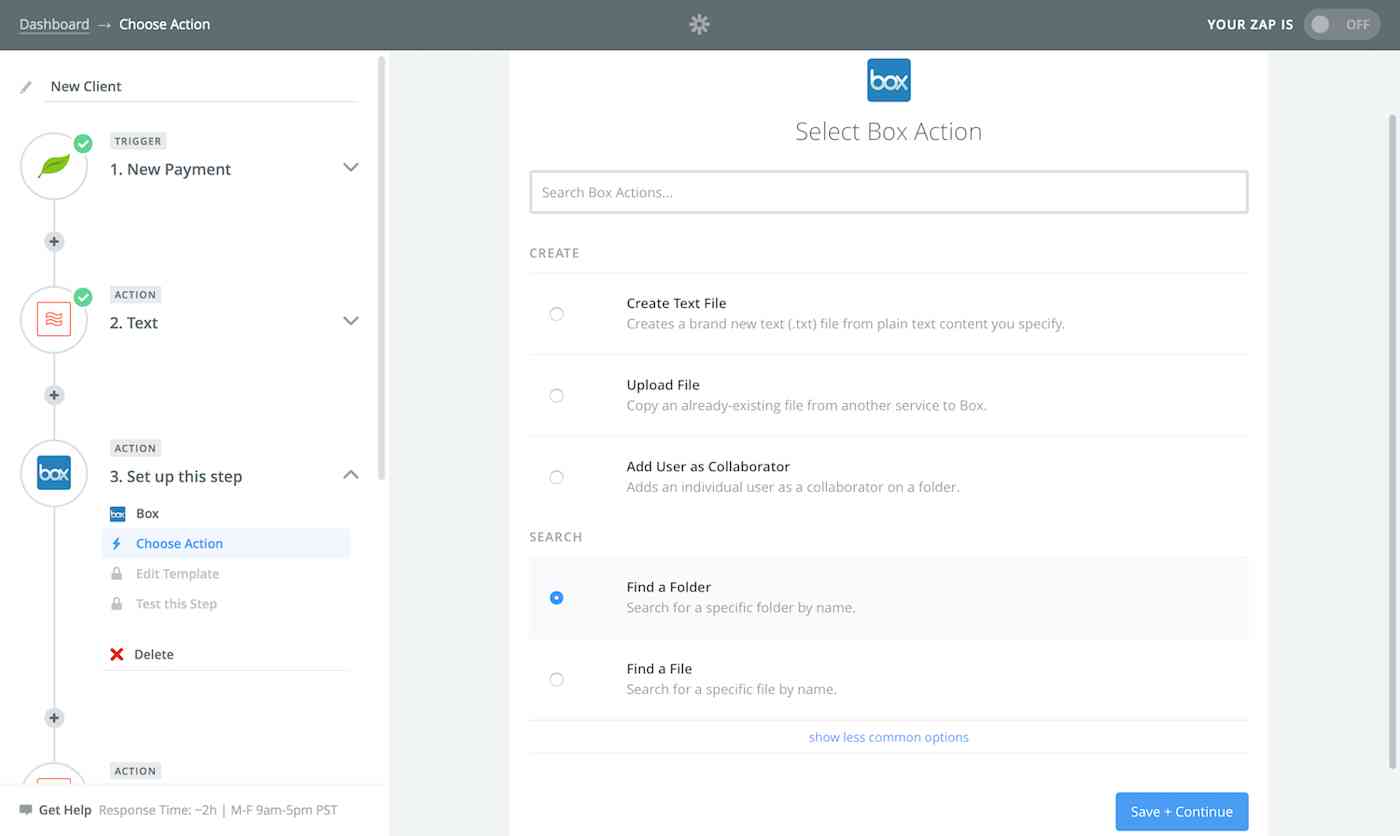Click the Zapier gear logo in header
The image size is (1400, 836).
699,24
